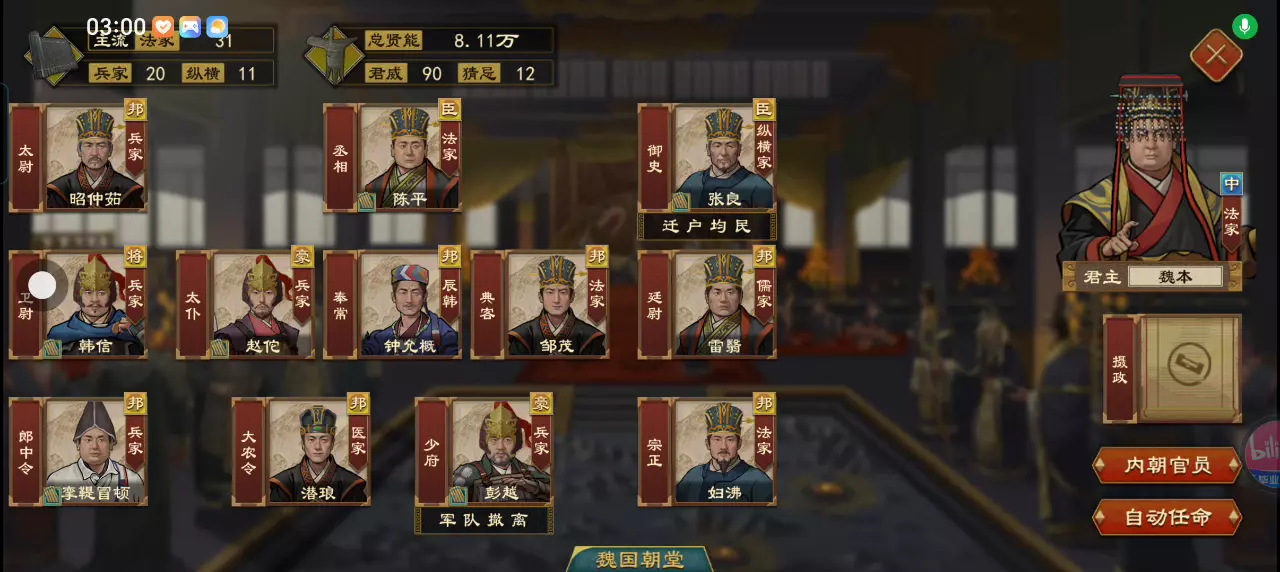1280x572 pixels.
Task: Open the scroll icon in the top-left corner
Action: pos(52,57)
